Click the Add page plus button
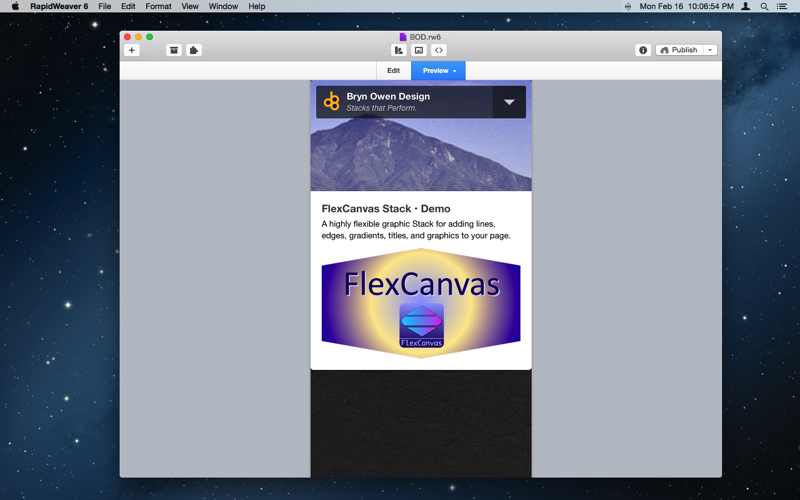This screenshot has height=500, width=800. point(132,50)
